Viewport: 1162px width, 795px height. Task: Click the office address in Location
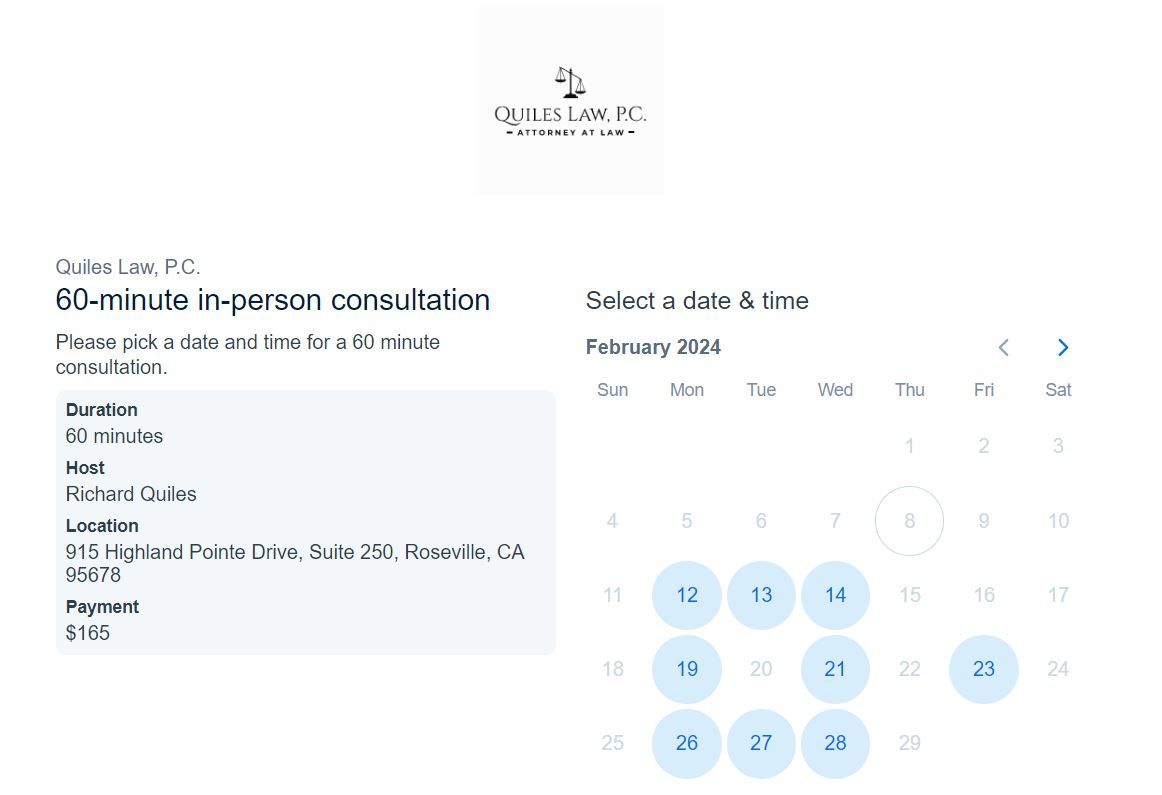295,563
